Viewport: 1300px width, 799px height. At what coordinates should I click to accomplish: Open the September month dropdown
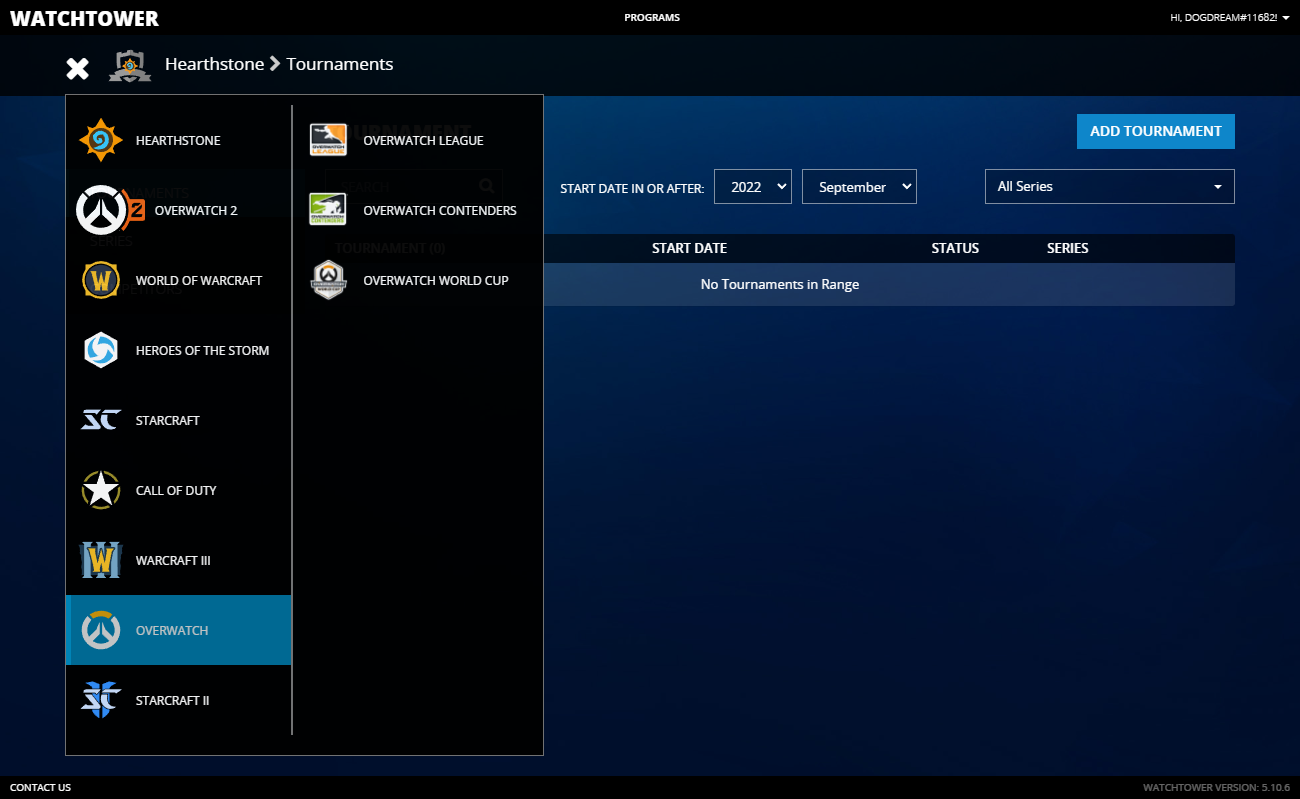859,187
